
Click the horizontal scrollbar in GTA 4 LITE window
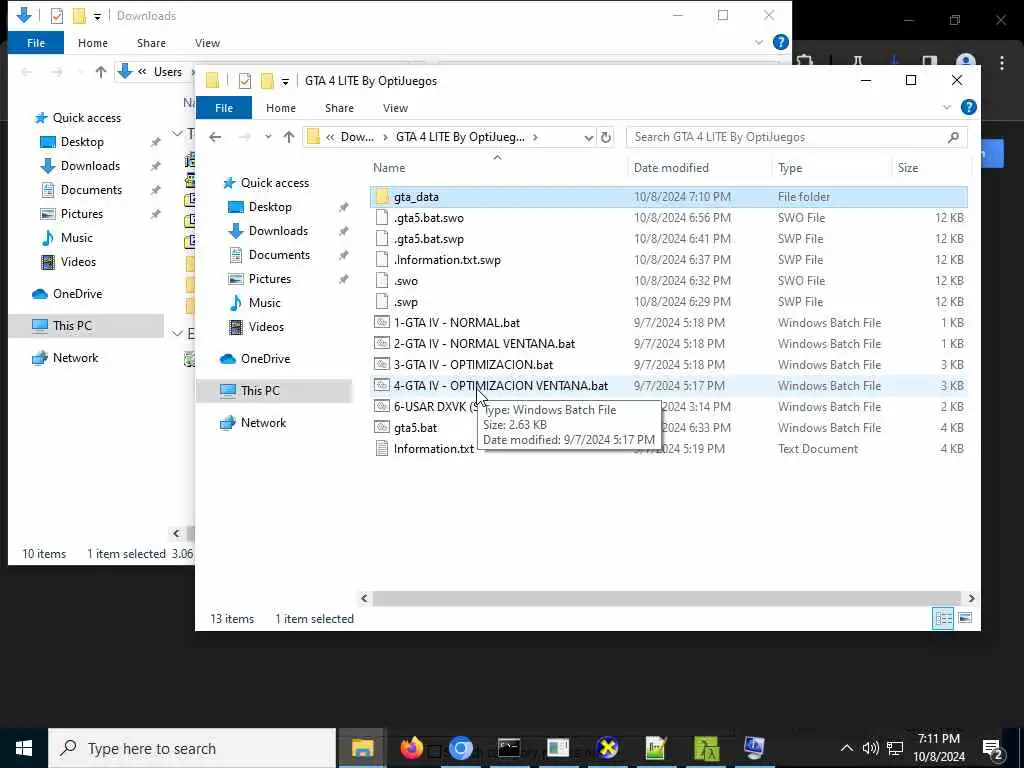(x=666, y=598)
